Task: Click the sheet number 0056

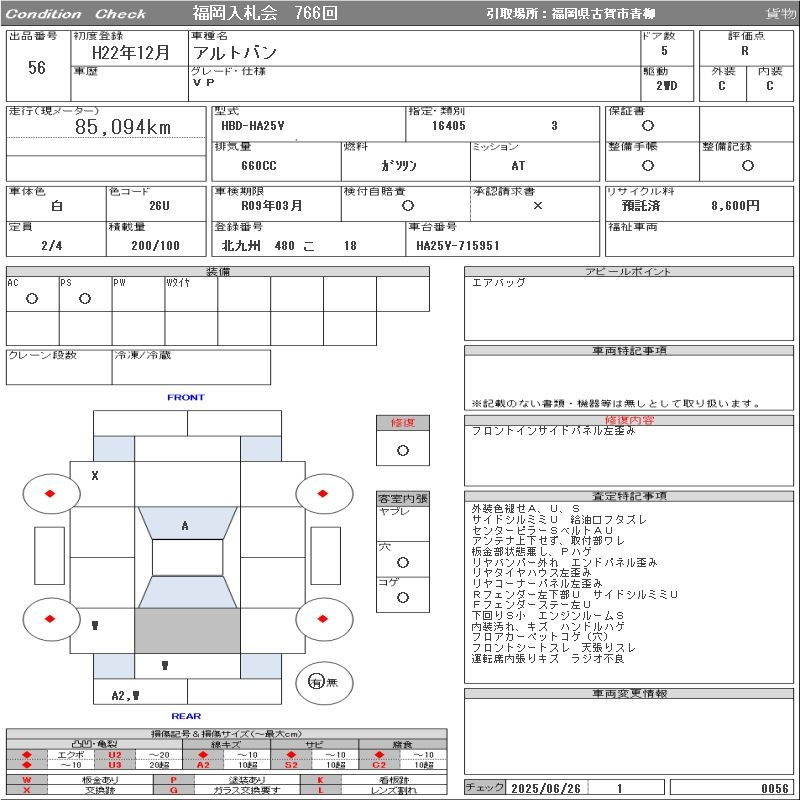Action: [x=774, y=788]
